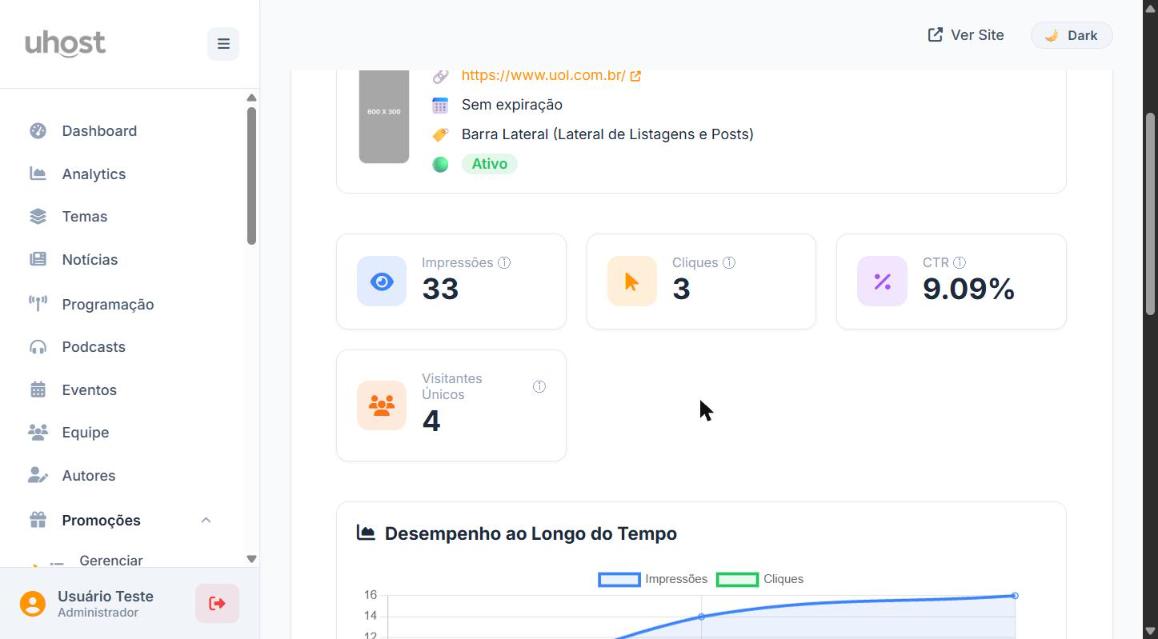
Task: Click the Ativo status badge
Action: pyautogui.click(x=490, y=164)
